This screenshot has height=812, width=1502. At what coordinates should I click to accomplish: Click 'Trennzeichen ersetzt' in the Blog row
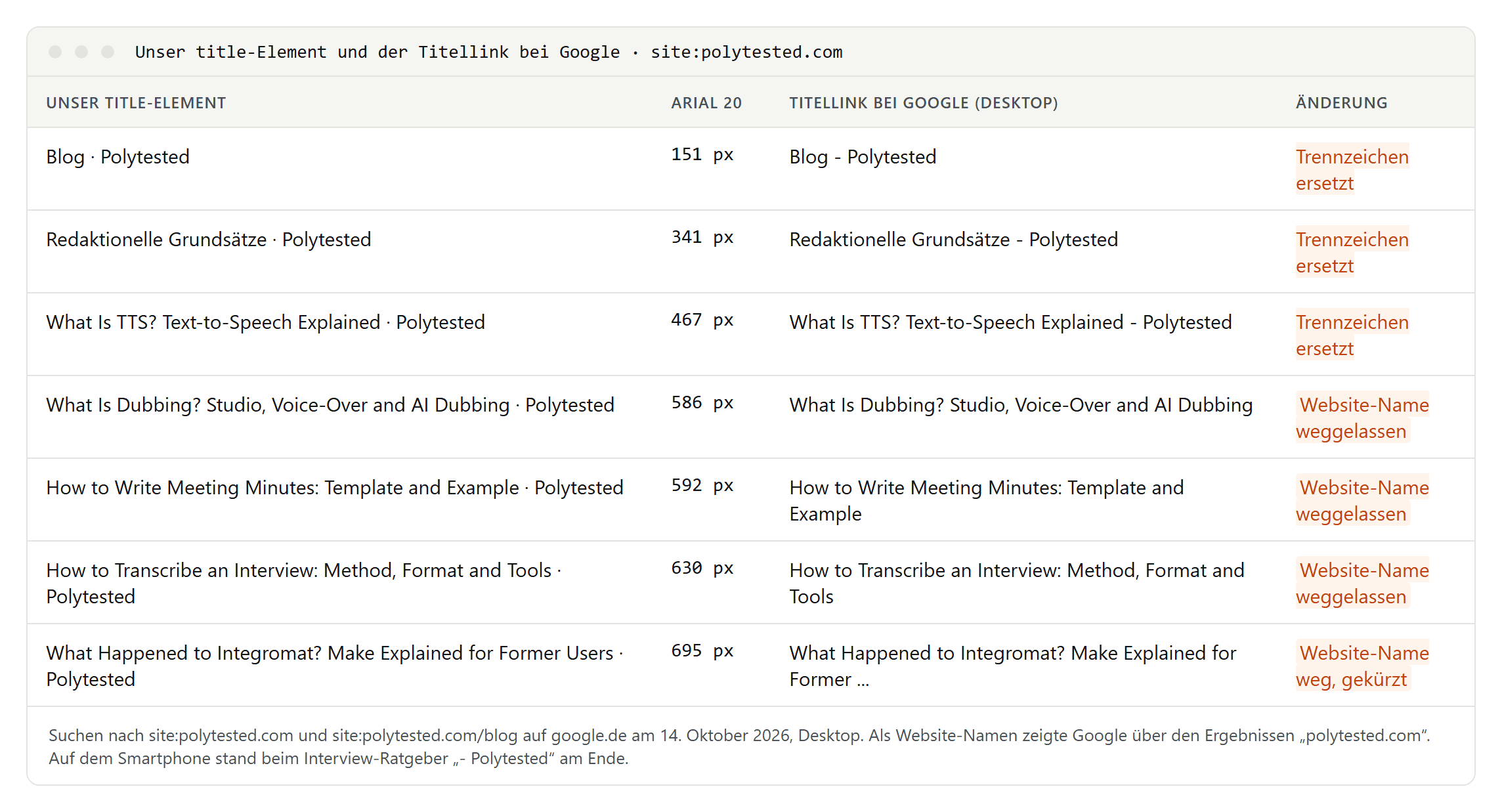coord(1352,170)
